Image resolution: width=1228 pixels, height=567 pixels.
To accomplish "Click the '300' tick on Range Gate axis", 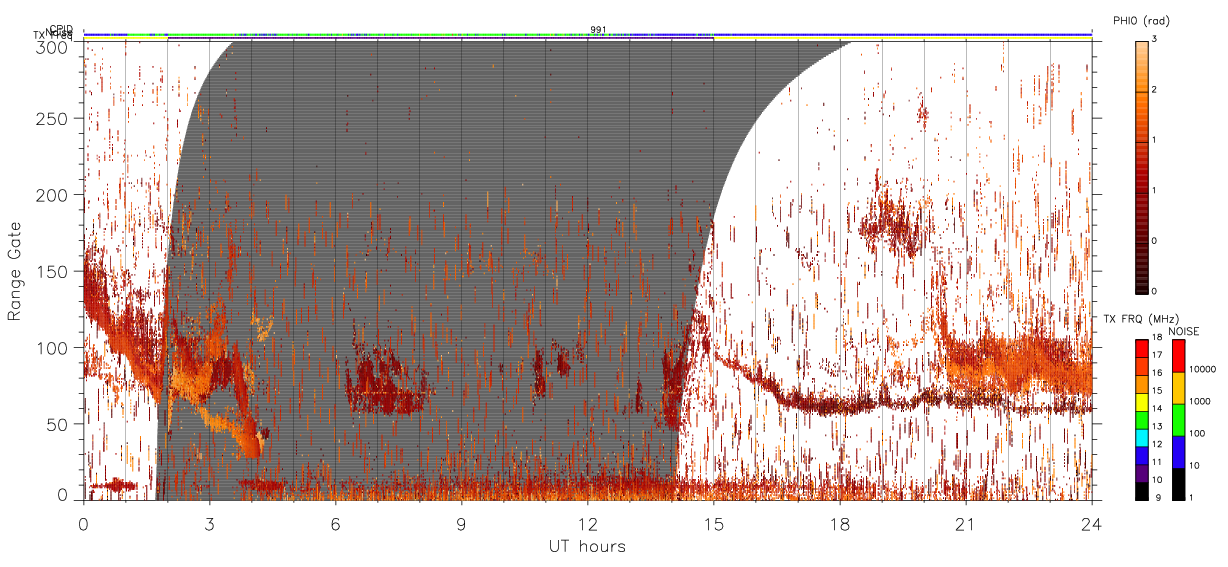I will click(51, 46).
